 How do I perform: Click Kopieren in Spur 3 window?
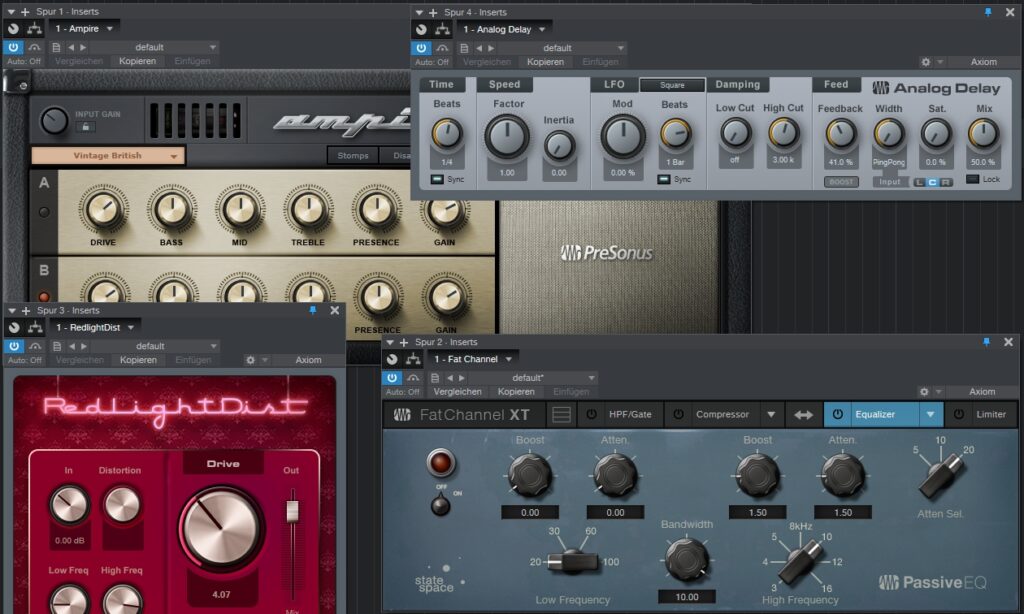[x=138, y=360]
